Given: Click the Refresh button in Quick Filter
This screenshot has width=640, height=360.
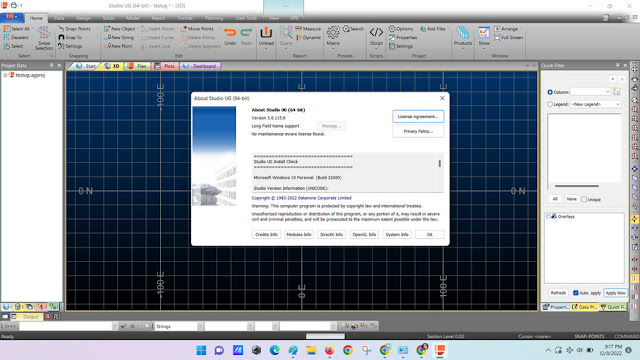Looking at the screenshot, I should pyautogui.click(x=558, y=293).
